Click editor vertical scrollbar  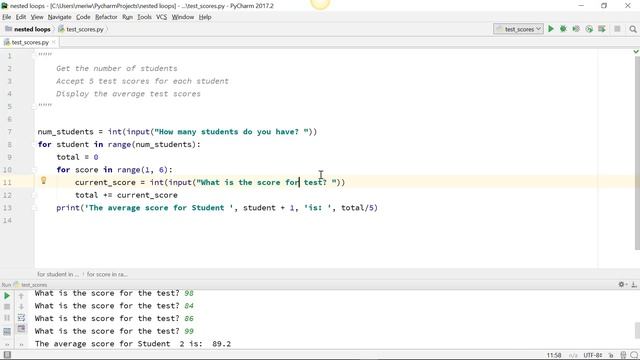point(637,153)
